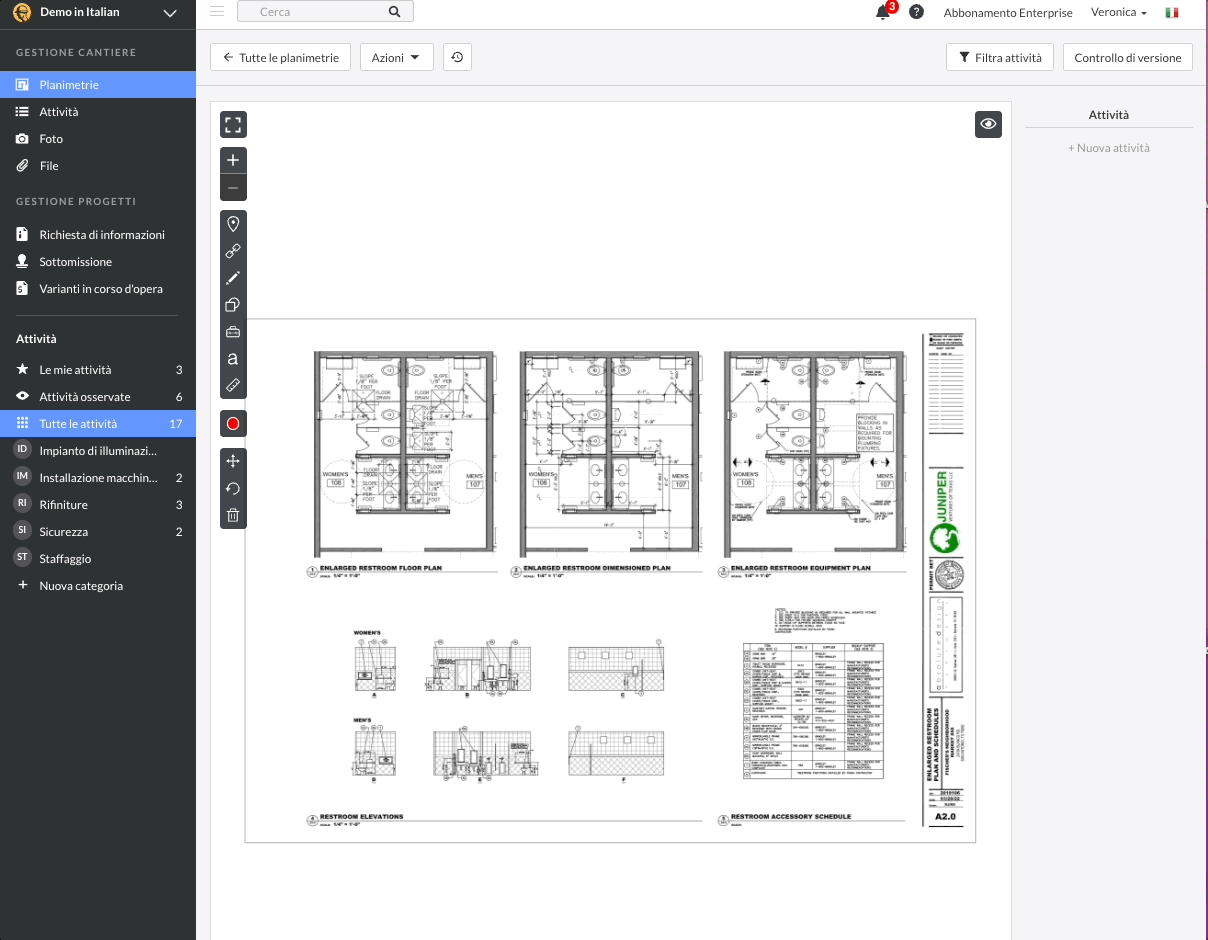Choose the ruler measurement tool
The image size is (1208, 940).
[233, 385]
